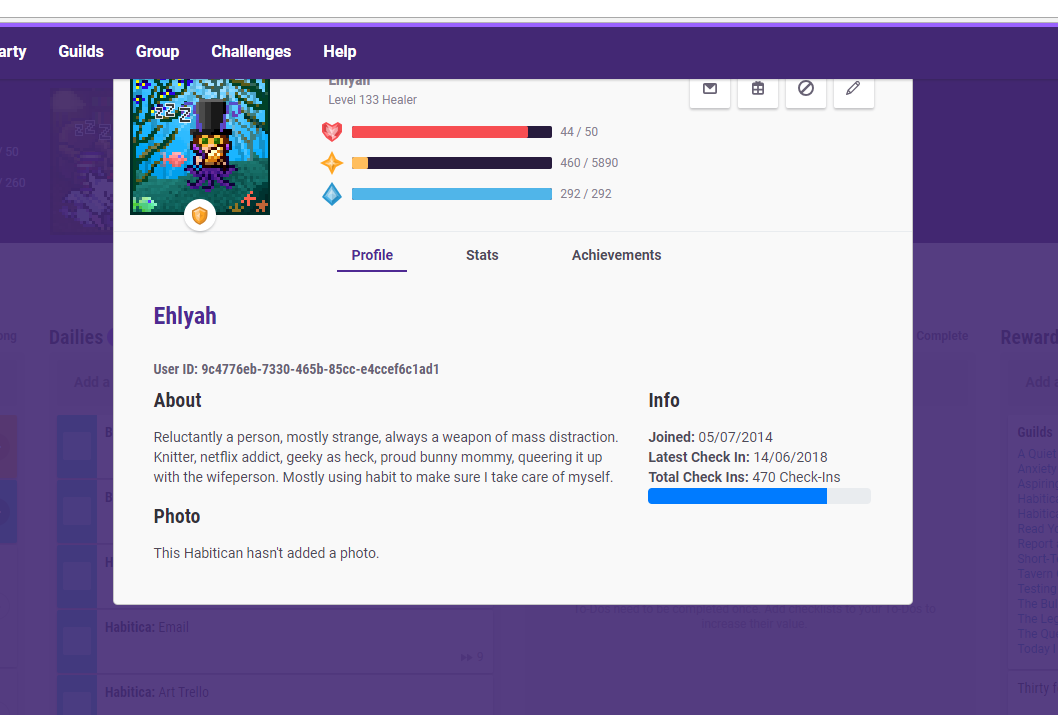Click the blue check-ins progress bar
The width and height of the screenshot is (1058, 715).
(759, 496)
